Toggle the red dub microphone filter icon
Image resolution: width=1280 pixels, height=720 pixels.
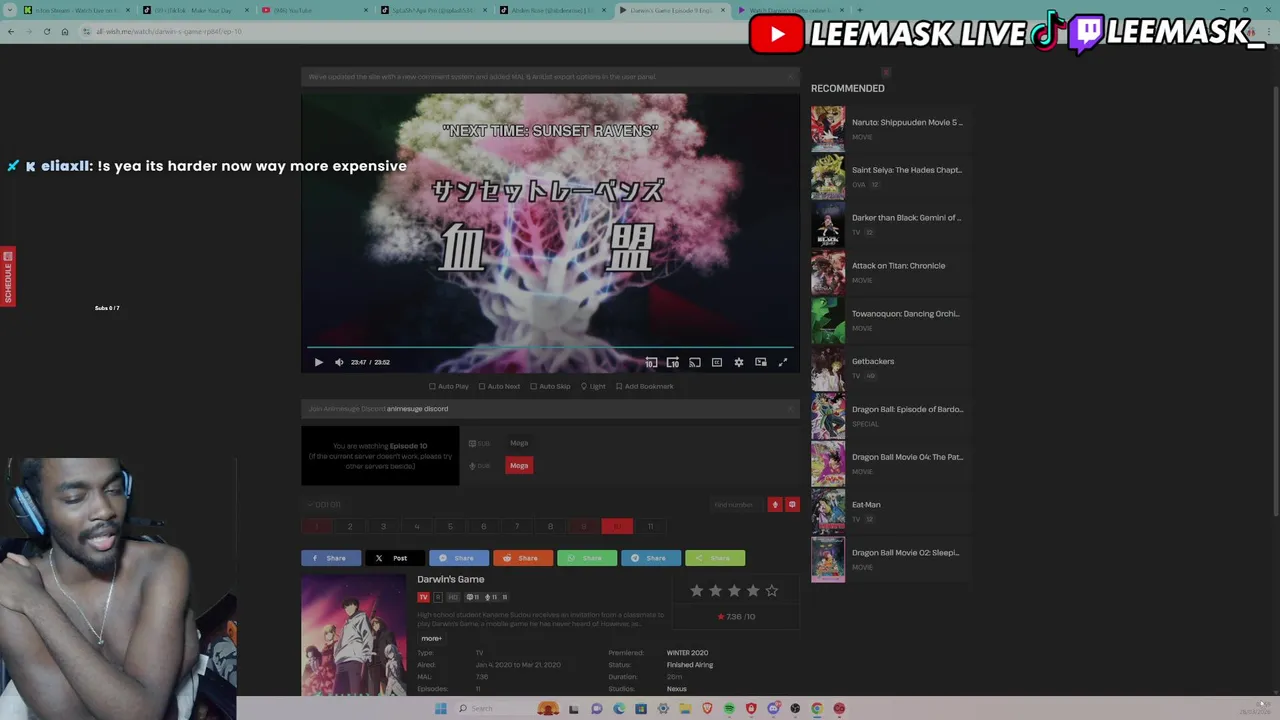[774, 505]
